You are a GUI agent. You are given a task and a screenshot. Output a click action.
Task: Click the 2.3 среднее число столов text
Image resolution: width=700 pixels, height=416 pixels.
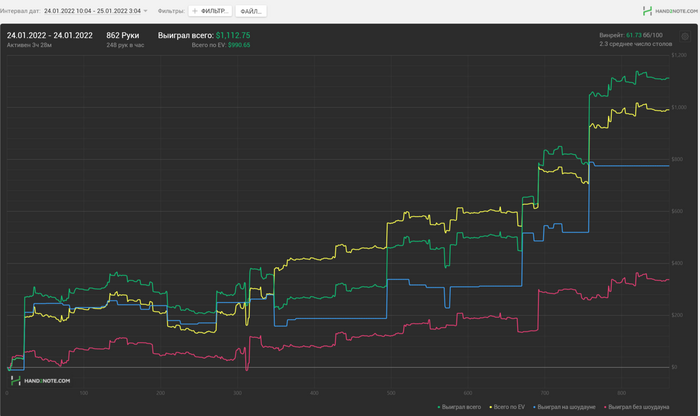click(x=635, y=44)
